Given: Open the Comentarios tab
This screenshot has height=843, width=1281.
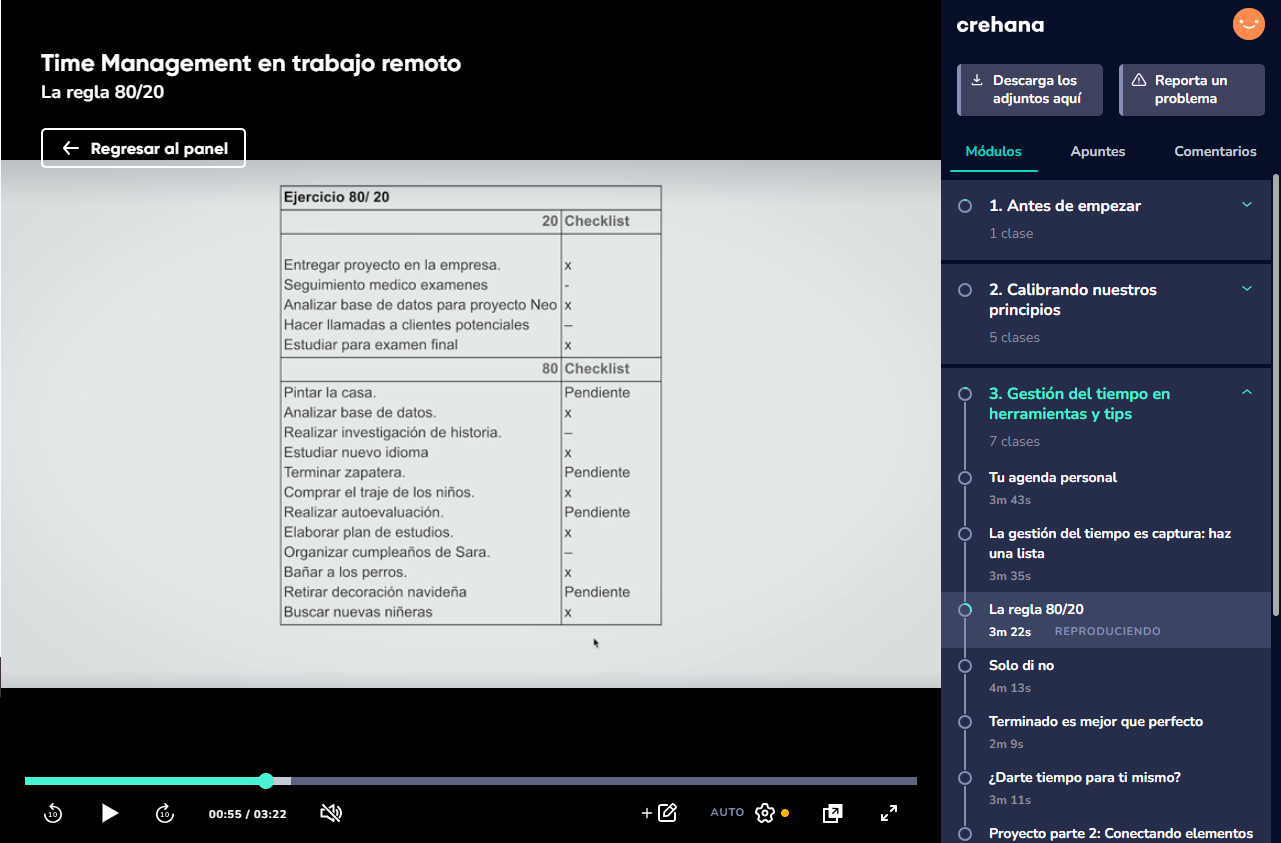Looking at the screenshot, I should tap(1215, 151).
